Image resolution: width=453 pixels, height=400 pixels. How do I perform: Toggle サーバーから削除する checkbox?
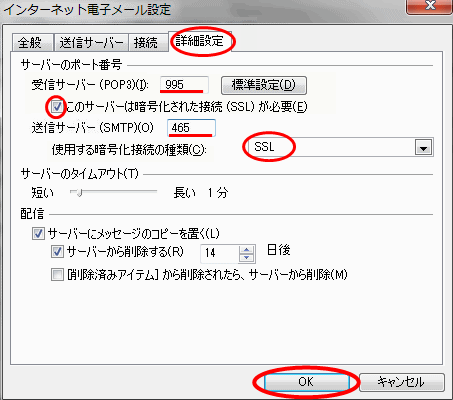point(57,252)
